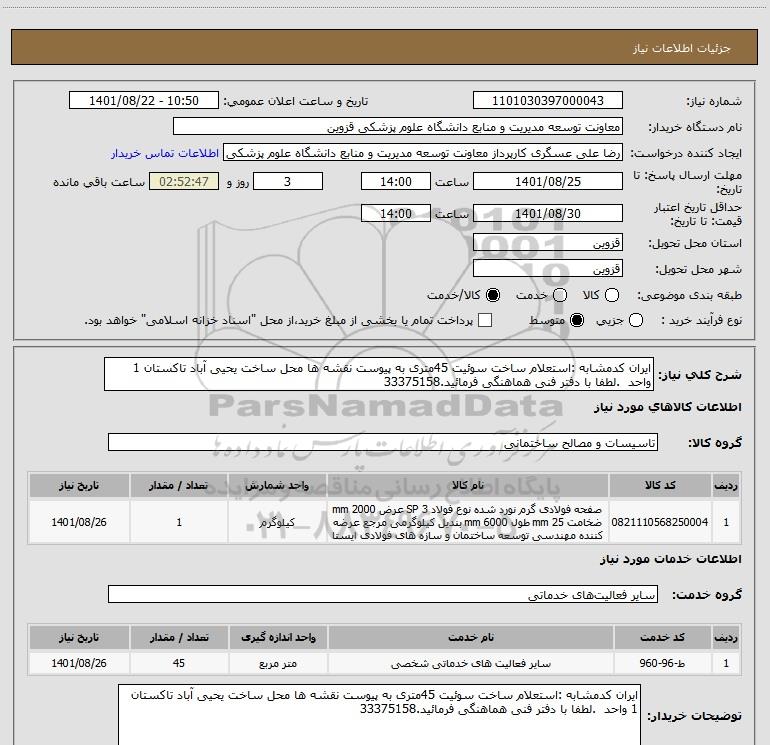Click the متر مربع unit cell
Viewport: 770px width, 745px height.
click(278, 663)
